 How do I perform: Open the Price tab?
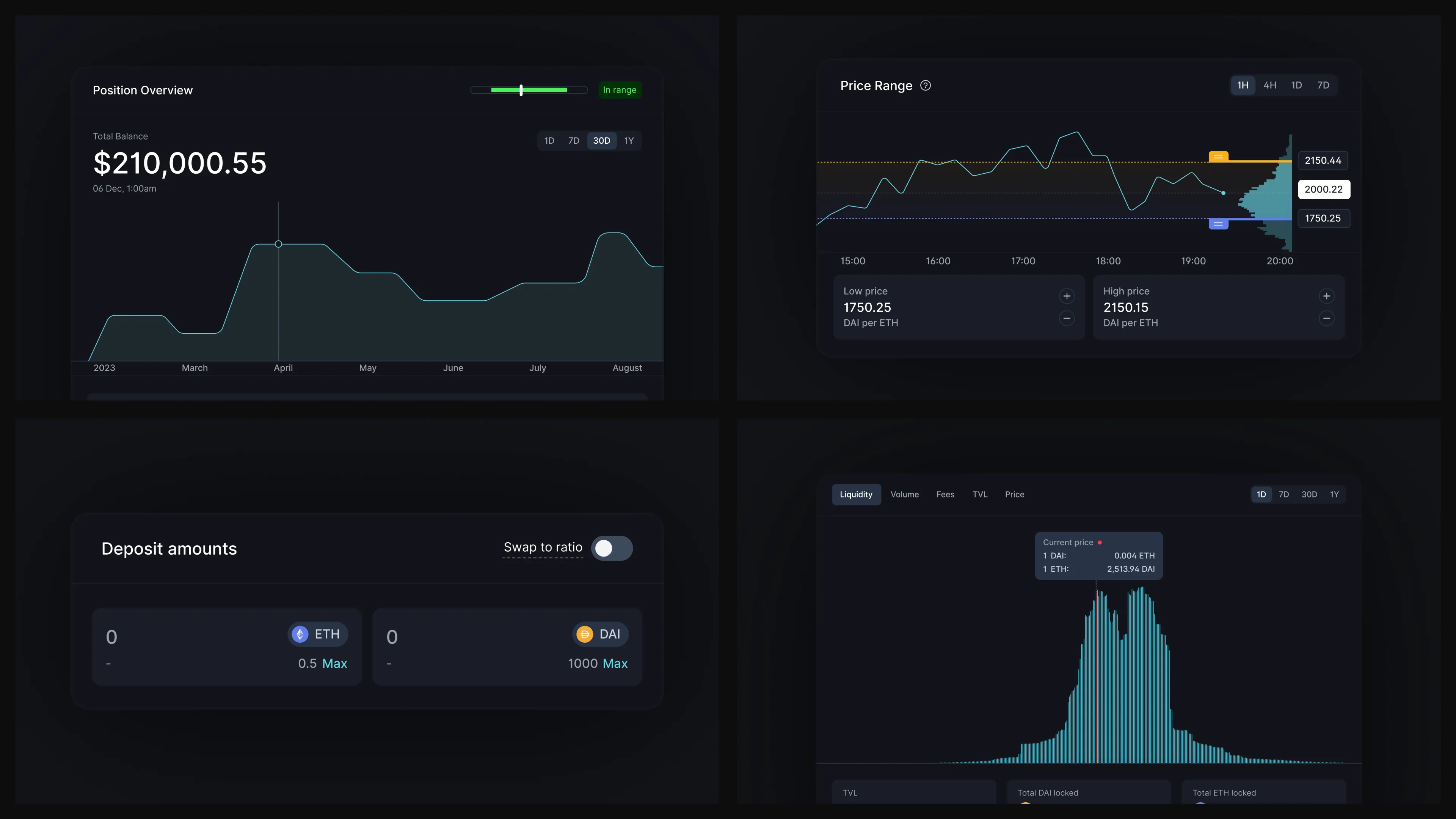click(x=1014, y=494)
